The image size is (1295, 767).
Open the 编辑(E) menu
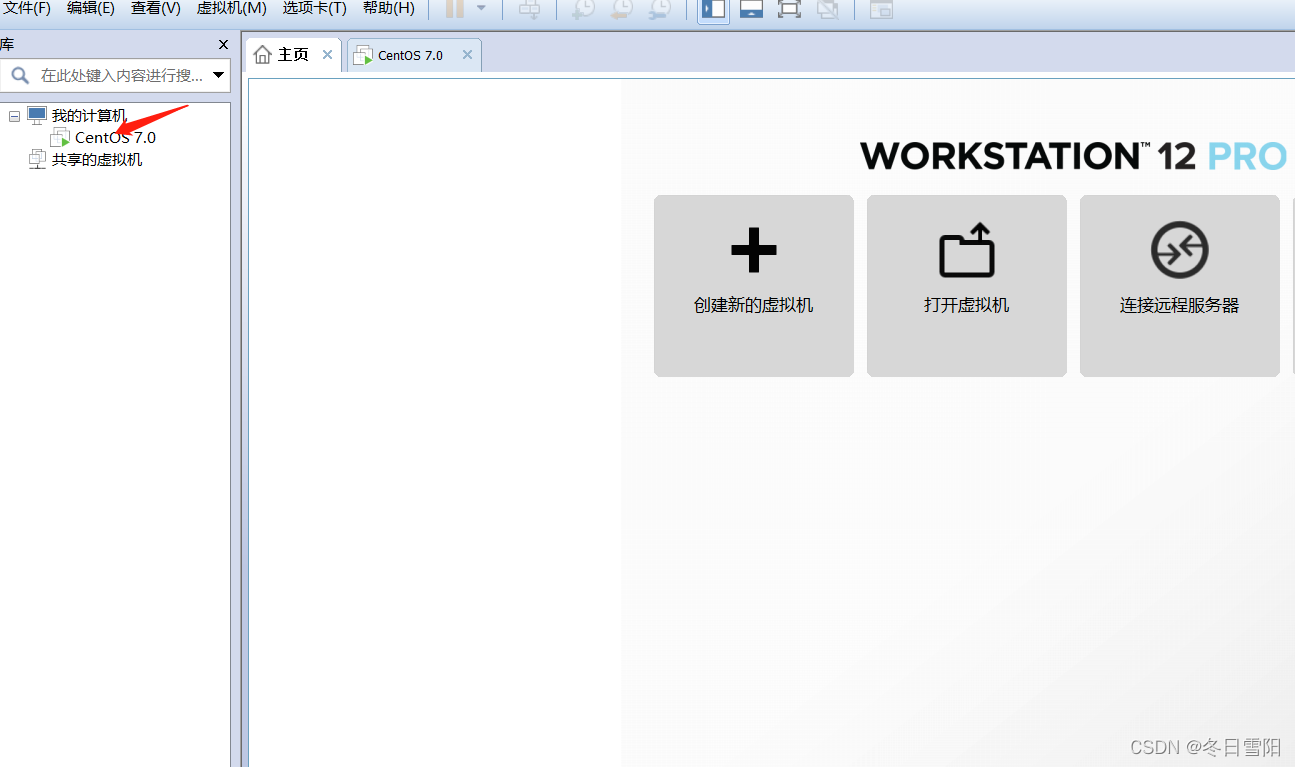pyautogui.click(x=91, y=9)
